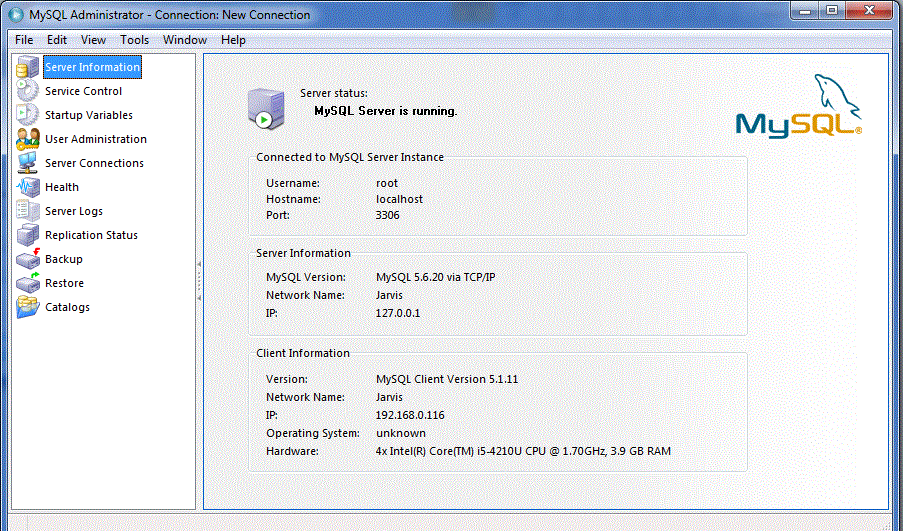Minimize the MySQL Administrator window
Screen dimensions: 903x531
click(x=805, y=11)
